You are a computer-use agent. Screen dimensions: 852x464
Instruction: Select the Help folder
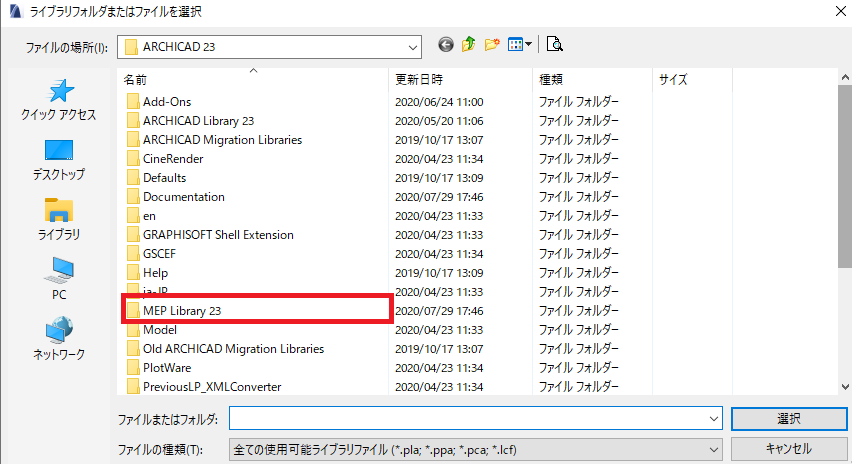[x=155, y=273]
